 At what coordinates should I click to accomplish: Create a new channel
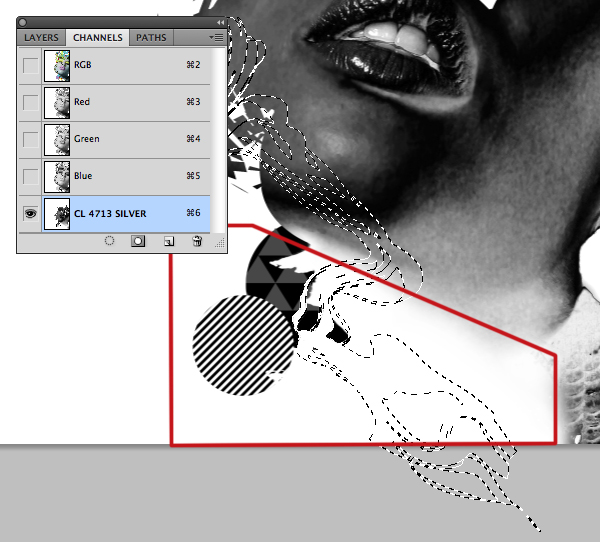[x=169, y=241]
